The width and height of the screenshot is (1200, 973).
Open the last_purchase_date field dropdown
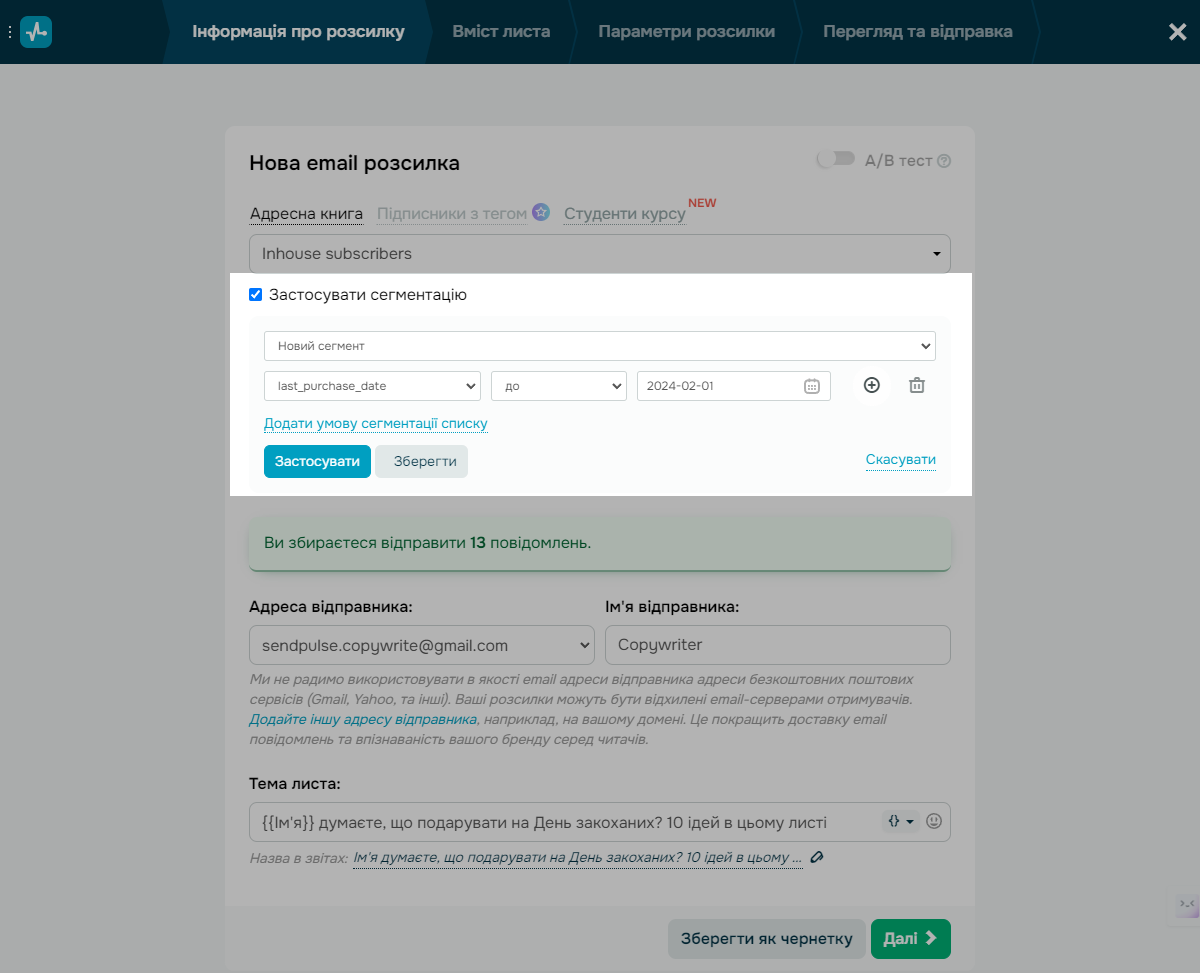coord(372,386)
